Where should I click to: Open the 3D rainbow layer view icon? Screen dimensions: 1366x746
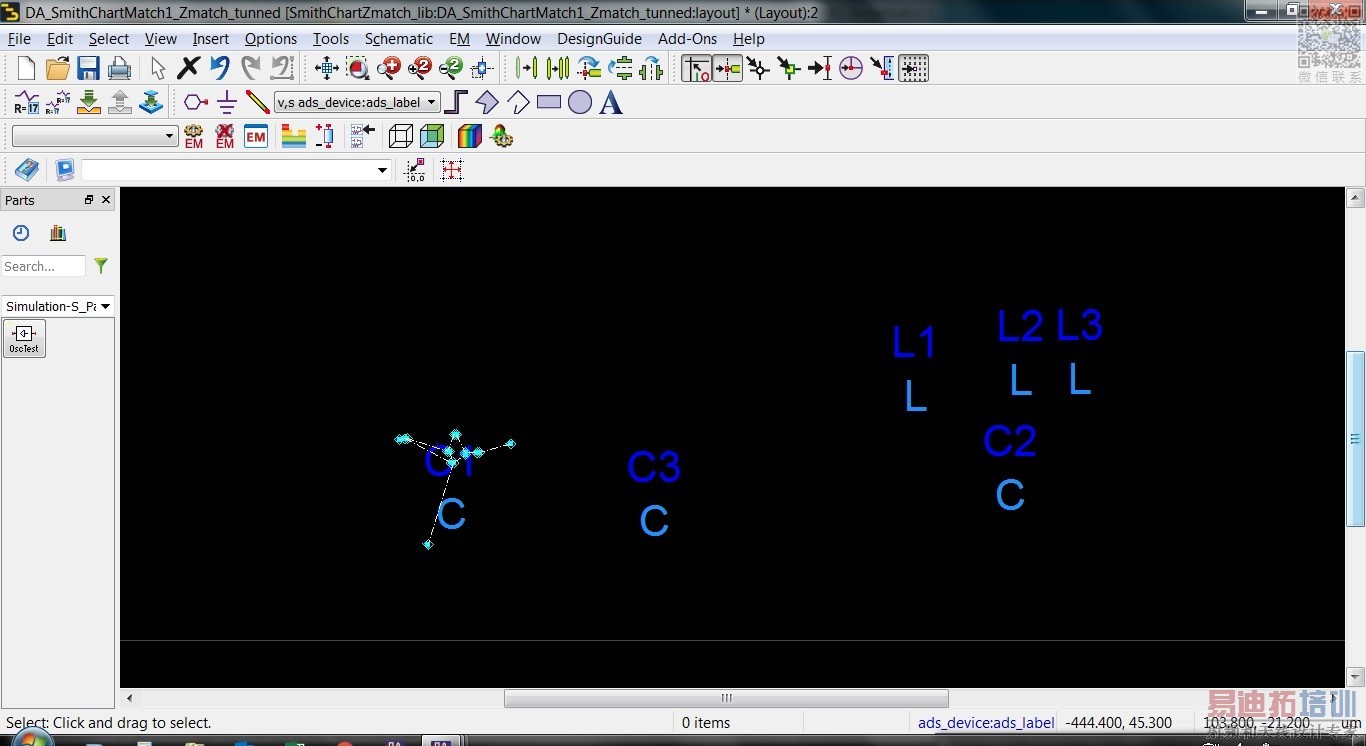coord(469,136)
